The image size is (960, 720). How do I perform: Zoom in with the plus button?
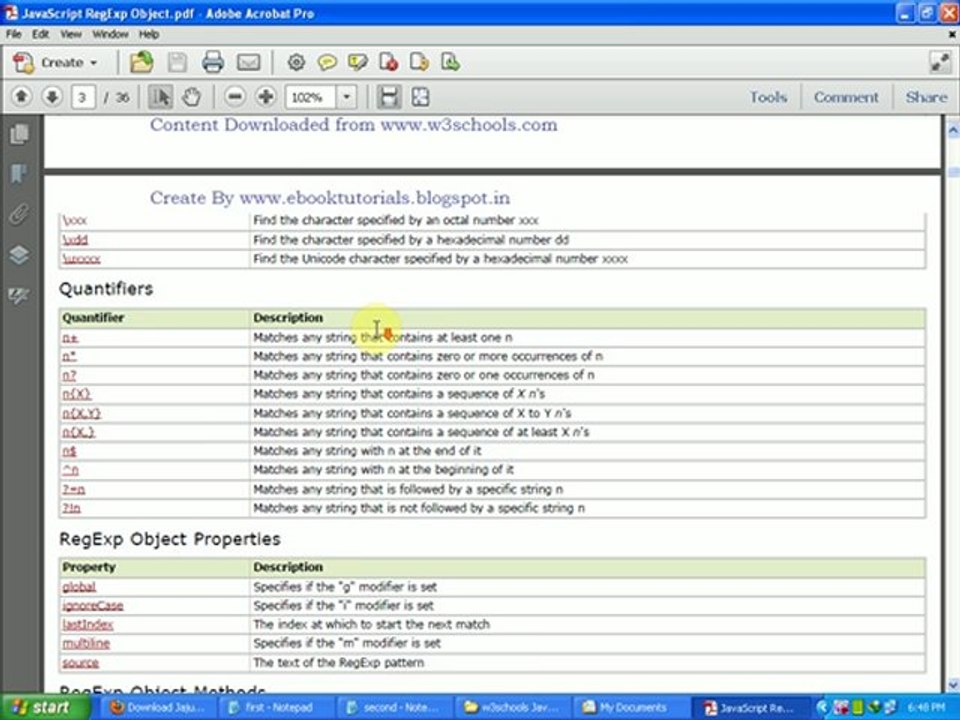266,97
